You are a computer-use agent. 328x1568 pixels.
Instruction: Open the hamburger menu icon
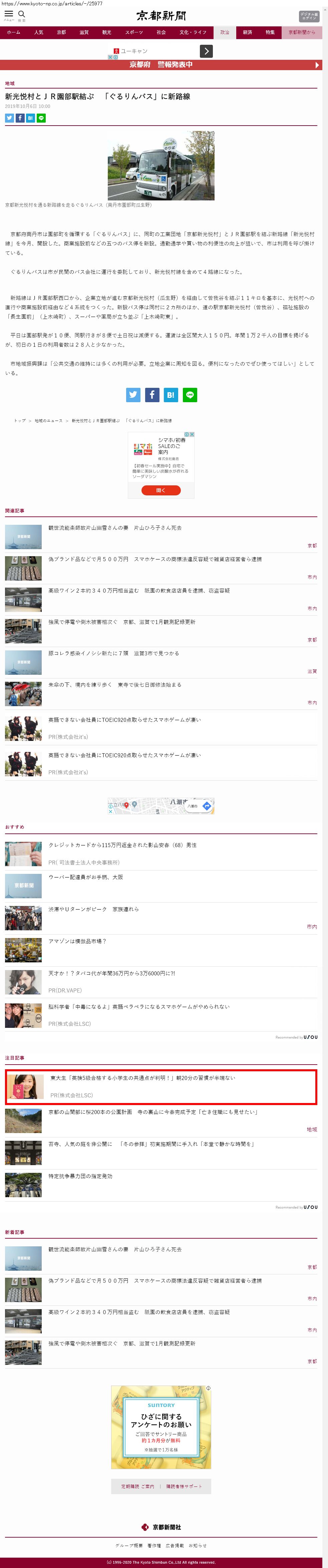pos(9,14)
